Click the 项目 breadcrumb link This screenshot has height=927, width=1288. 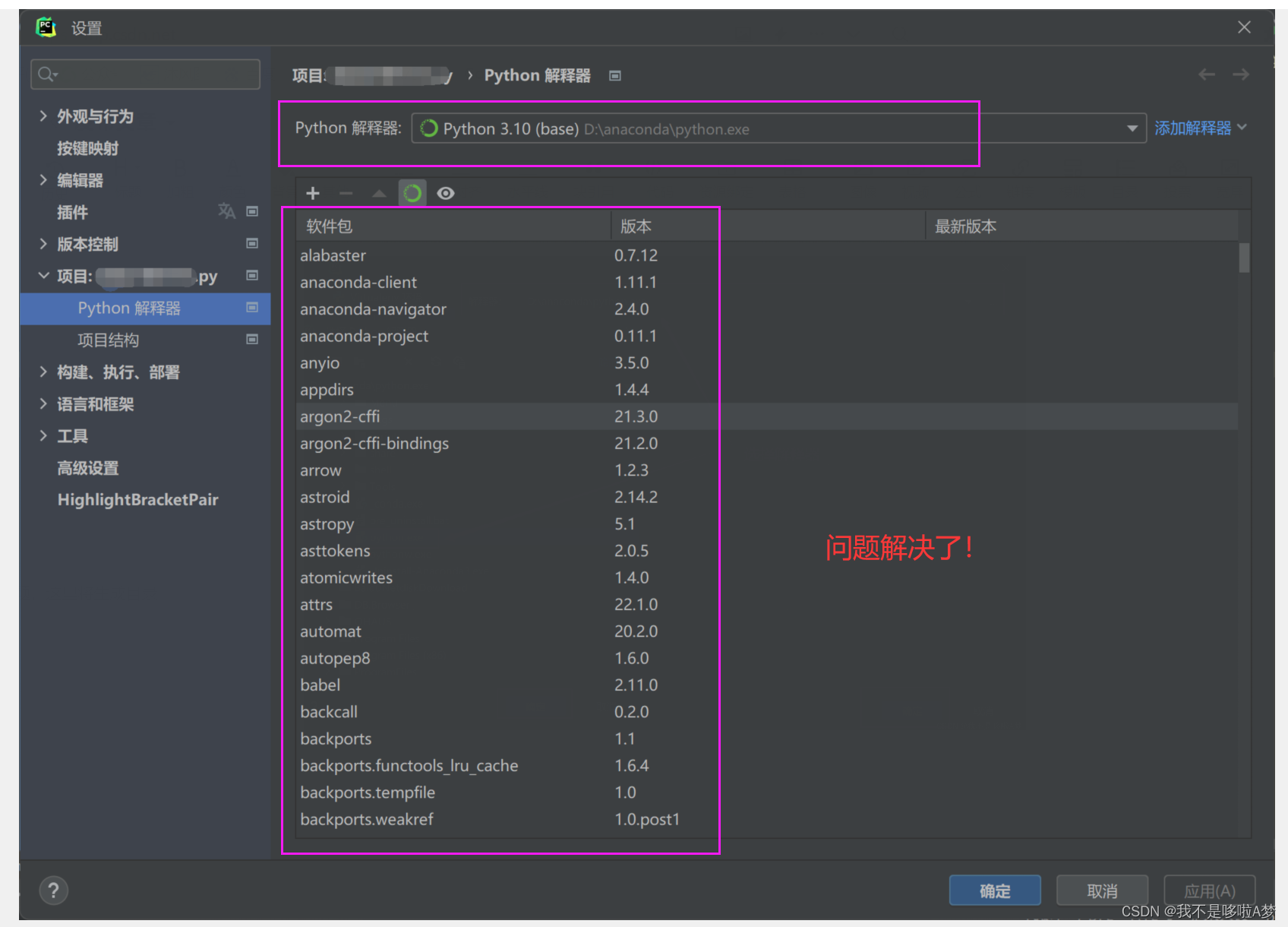pos(372,75)
